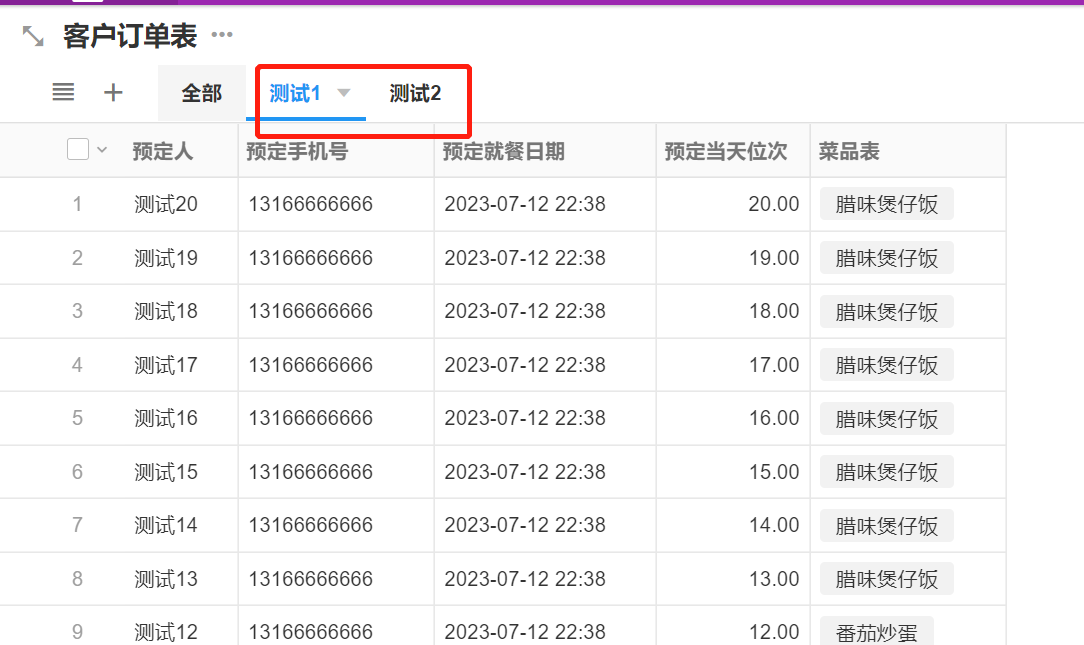Select the cell 测试15
Screen dimensions: 1084x645
[166, 472]
